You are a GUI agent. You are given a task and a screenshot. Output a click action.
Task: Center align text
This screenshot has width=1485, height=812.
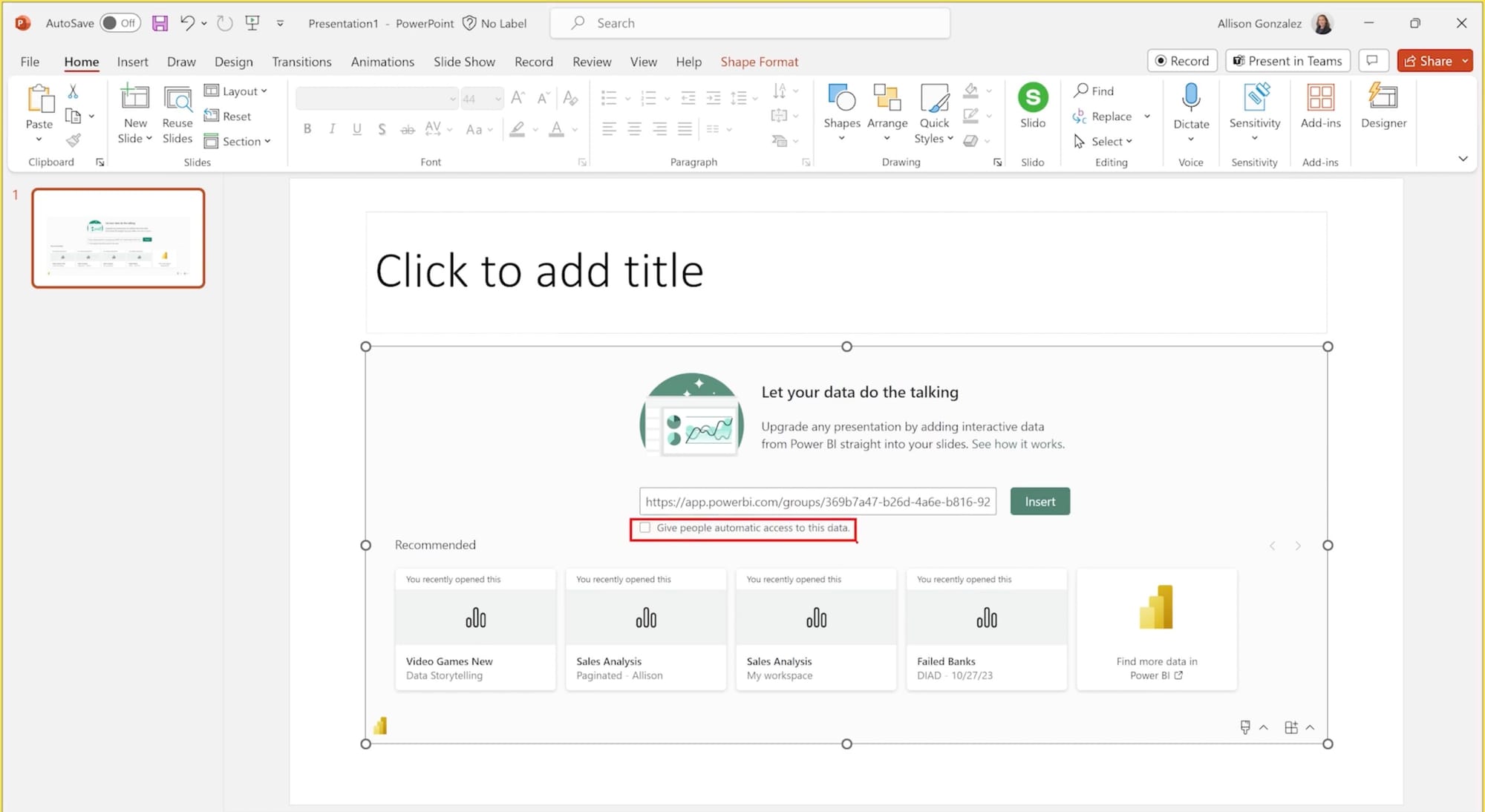[x=634, y=129]
